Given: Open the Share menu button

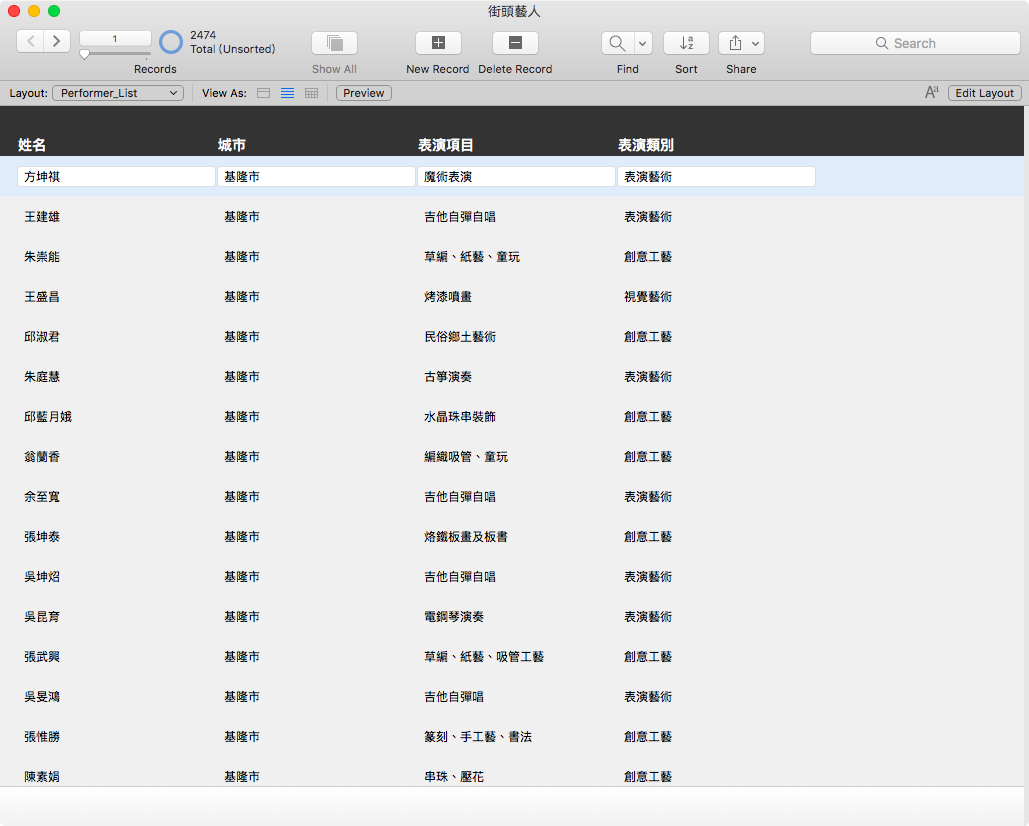Looking at the screenshot, I should 742,43.
